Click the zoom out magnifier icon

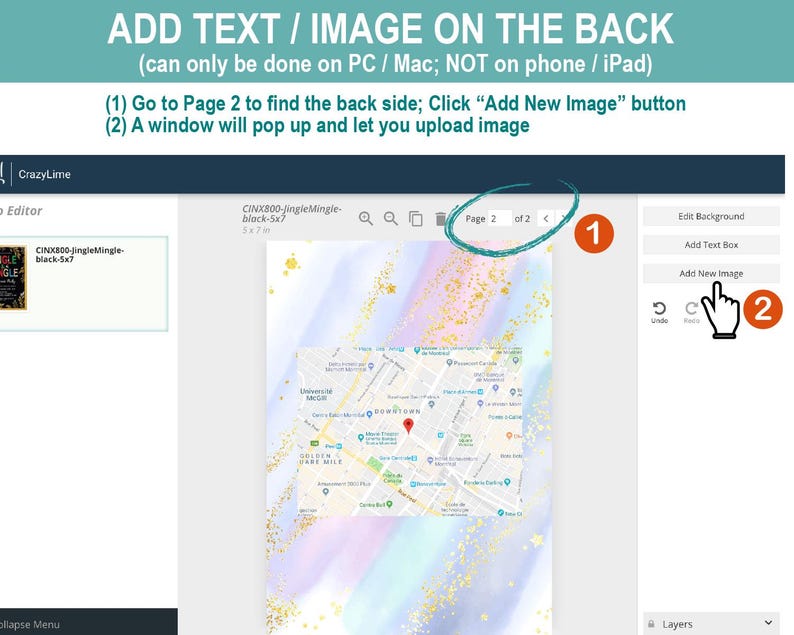coord(390,218)
